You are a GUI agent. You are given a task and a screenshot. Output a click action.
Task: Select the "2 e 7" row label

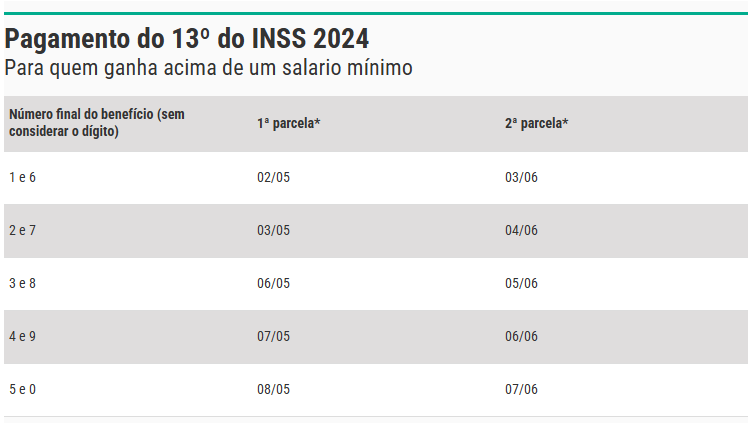22,231
